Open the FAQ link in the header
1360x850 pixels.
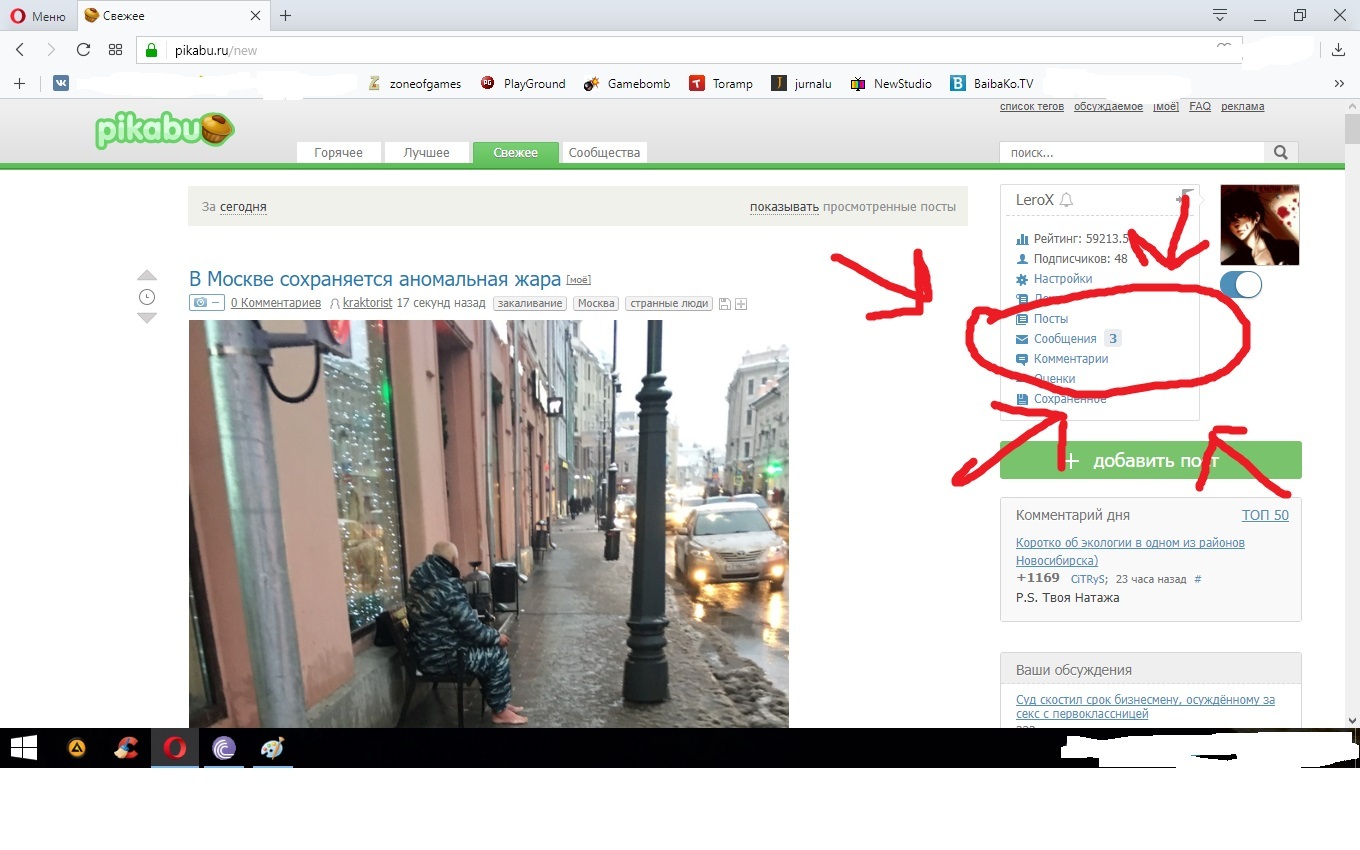pos(1200,107)
